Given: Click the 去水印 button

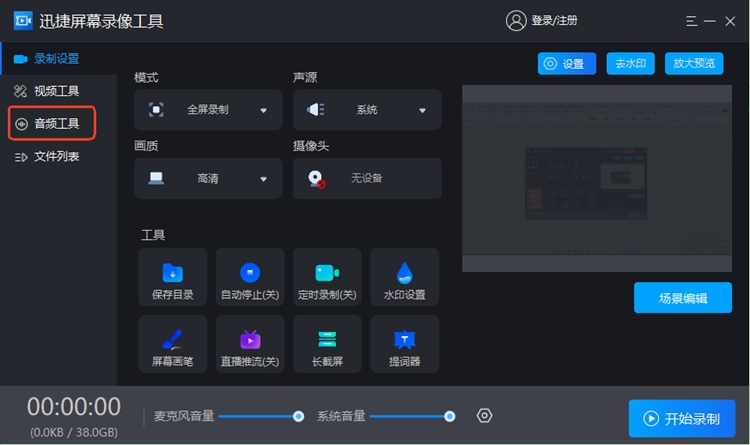Looking at the screenshot, I should [x=630, y=64].
